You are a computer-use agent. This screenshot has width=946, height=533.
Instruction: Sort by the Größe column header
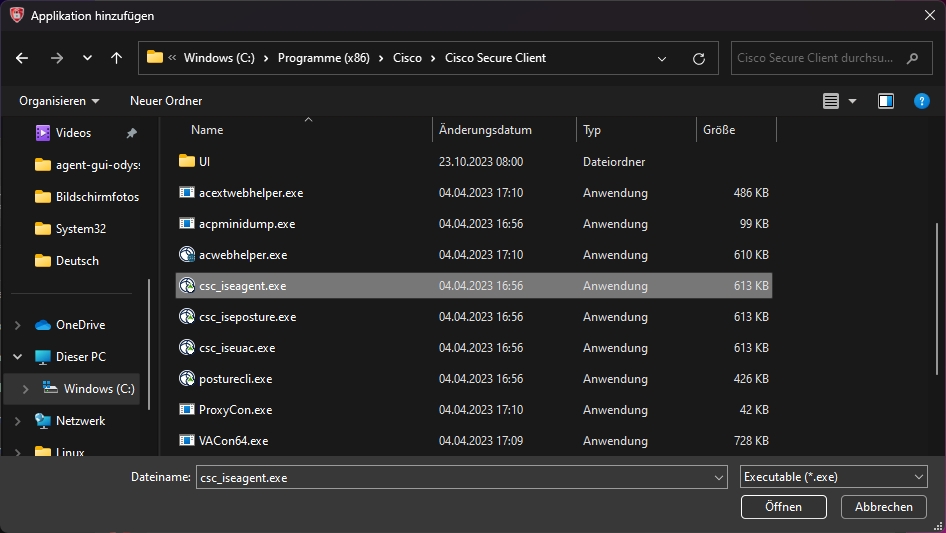coord(719,130)
